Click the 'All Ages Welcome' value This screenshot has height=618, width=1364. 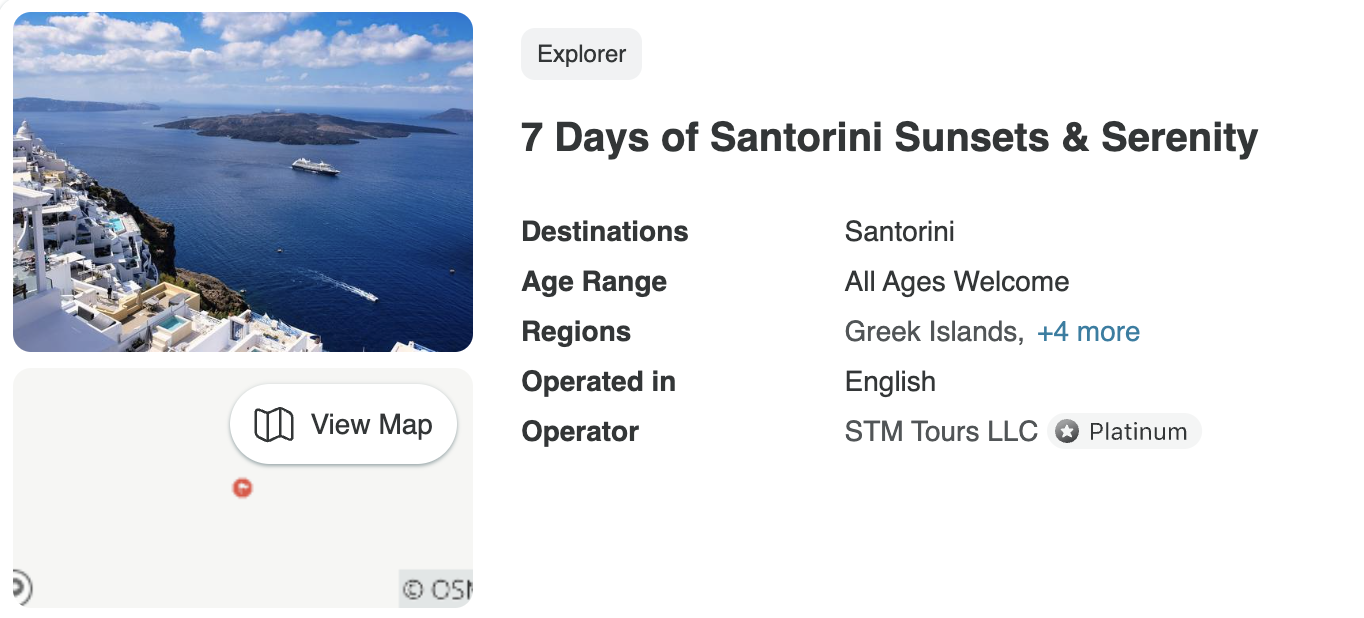click(x=956, y=282)
